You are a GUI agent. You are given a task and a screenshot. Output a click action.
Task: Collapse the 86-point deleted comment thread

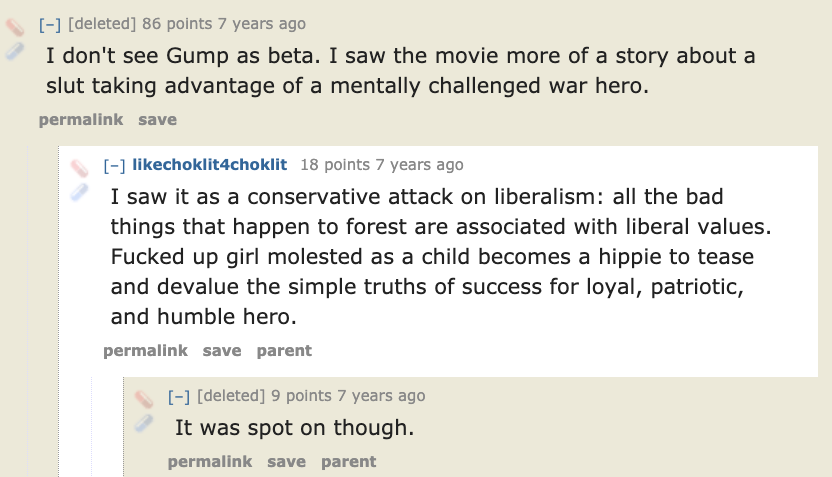point(50,24)
